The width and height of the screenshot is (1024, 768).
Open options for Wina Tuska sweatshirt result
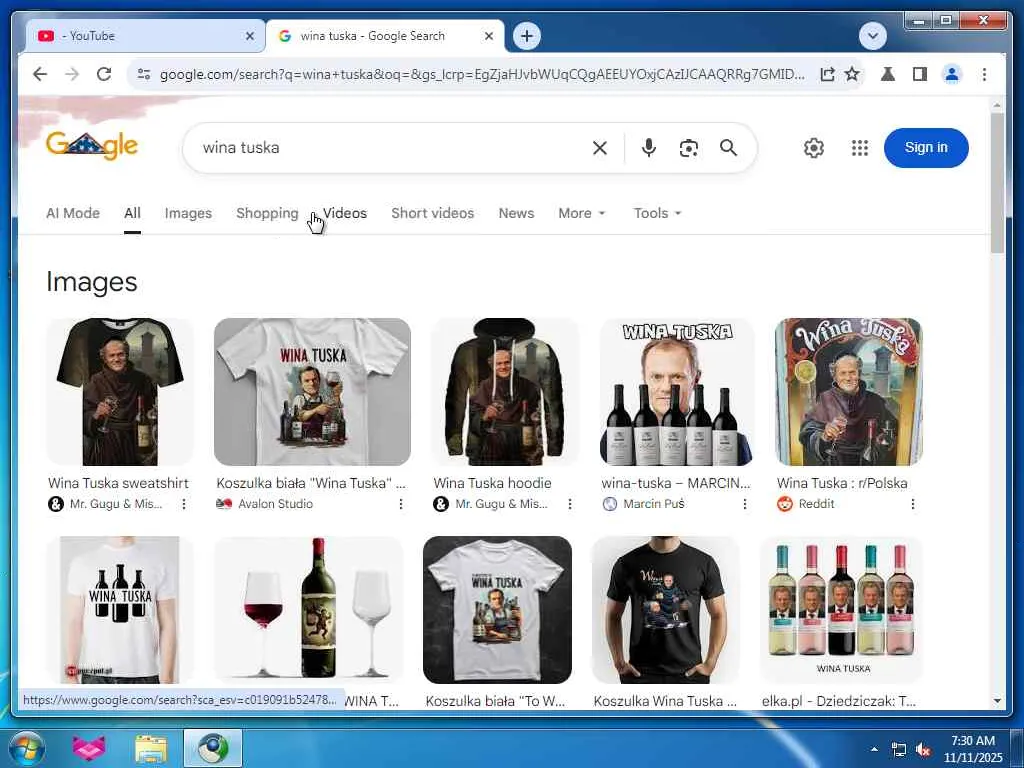(184, 504)
